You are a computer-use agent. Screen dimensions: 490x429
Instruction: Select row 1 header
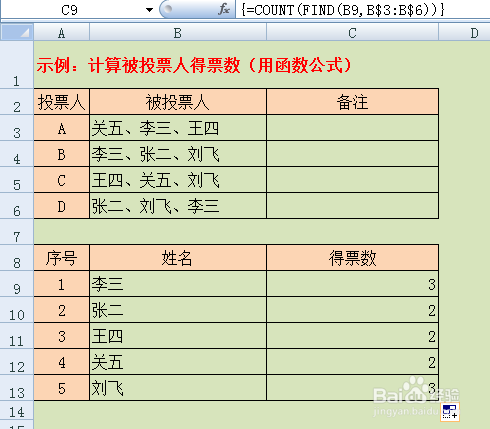click(x=17, y=65)
